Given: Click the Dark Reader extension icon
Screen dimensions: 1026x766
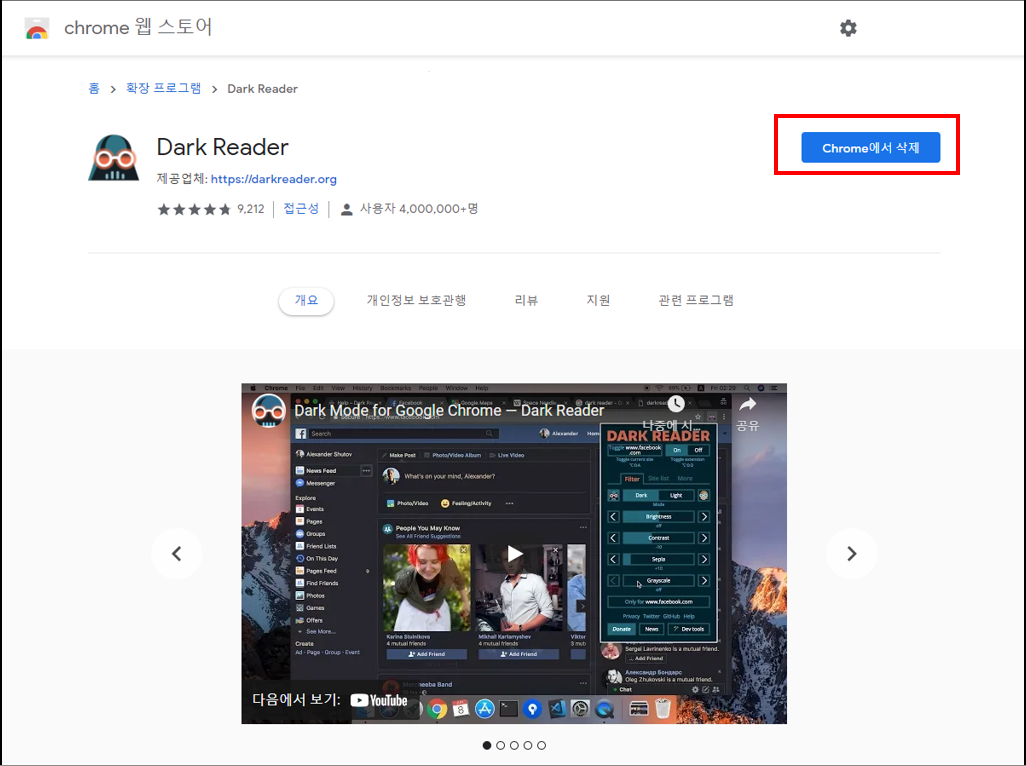Looking at the screenshot, I should click(x=114, y=157).
